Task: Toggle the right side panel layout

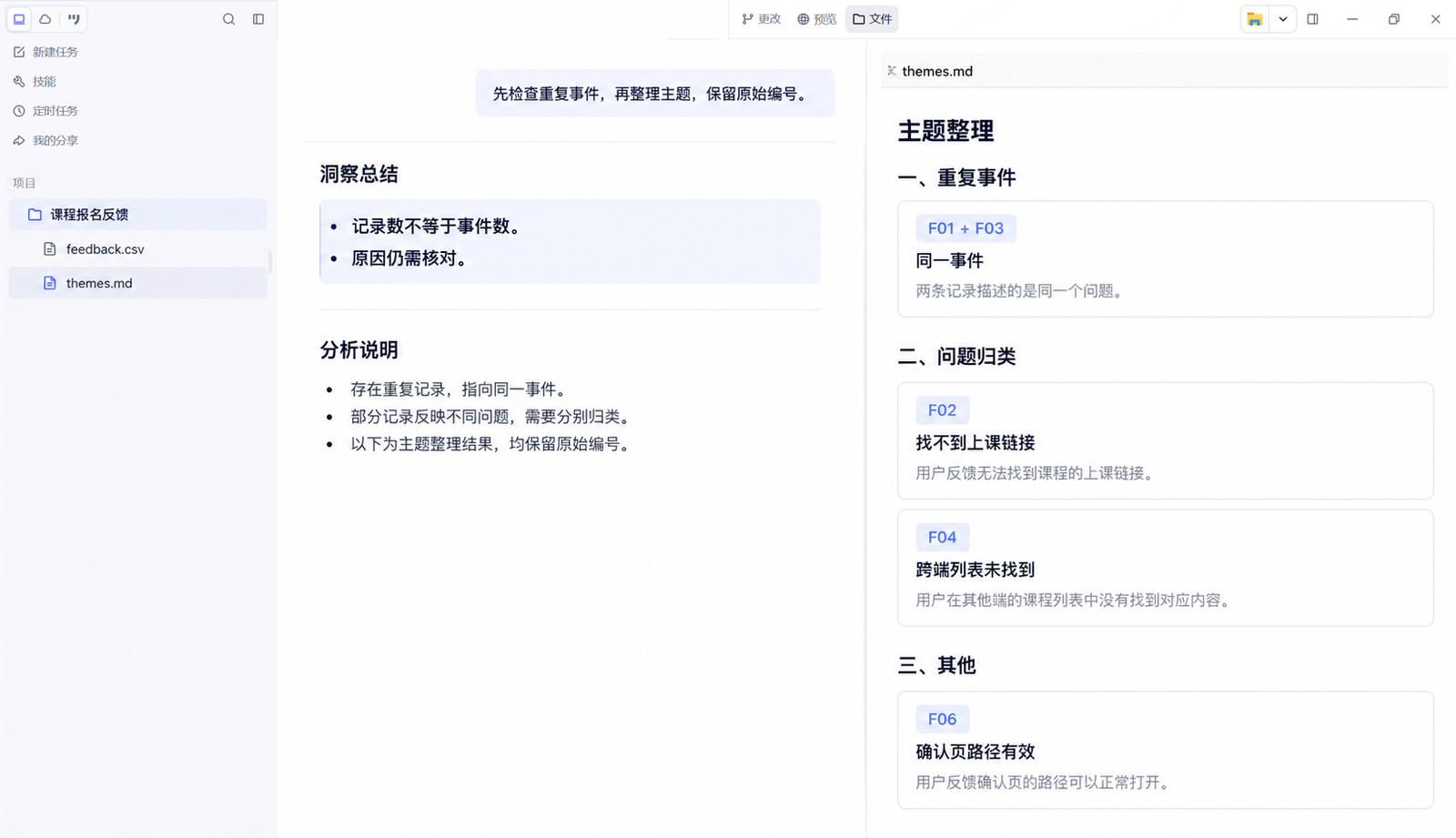Action: point(1313,19)
